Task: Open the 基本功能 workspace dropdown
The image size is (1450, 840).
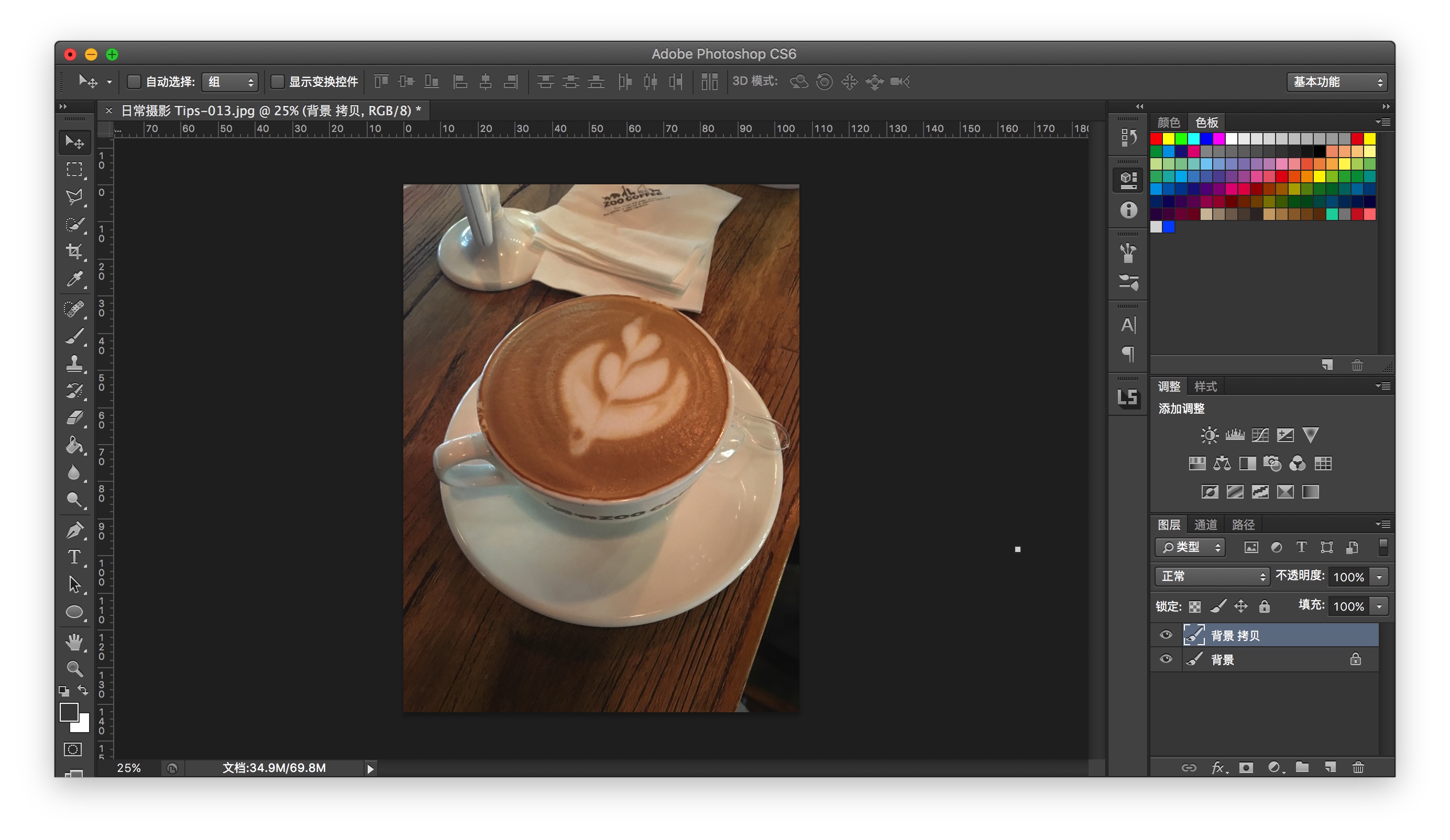Action: tap(1337, 82)
